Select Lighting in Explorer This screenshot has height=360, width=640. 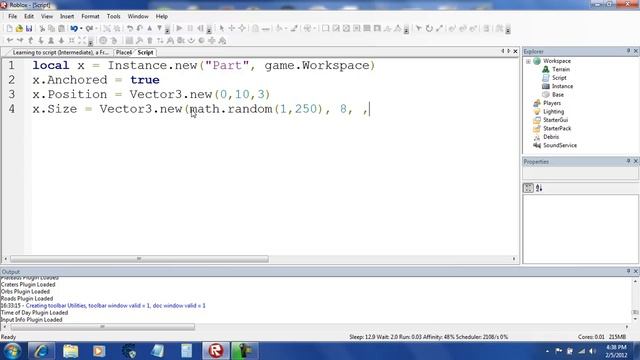click(x=553, y=111)
